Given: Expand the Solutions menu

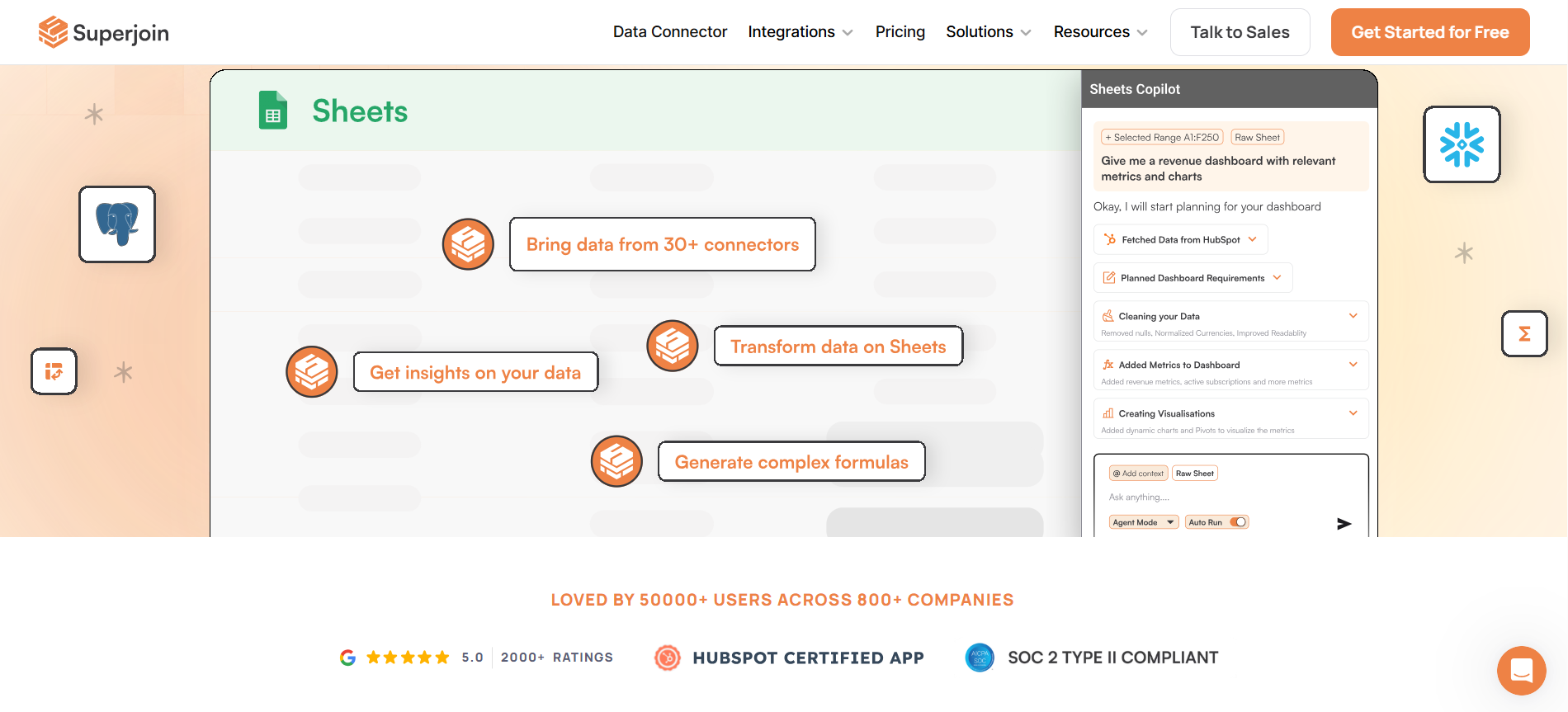Looking at the screenshot, I should click(989, 32).
